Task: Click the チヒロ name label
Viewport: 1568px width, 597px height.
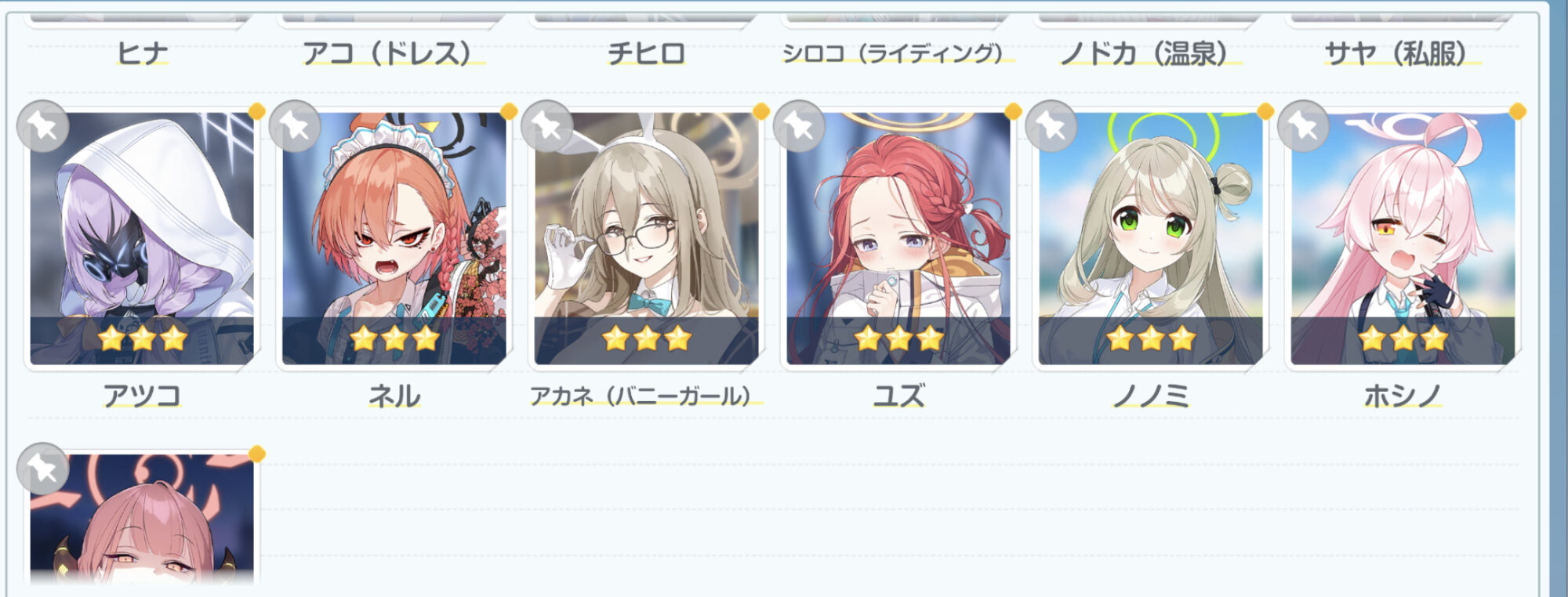Action: 647,53
